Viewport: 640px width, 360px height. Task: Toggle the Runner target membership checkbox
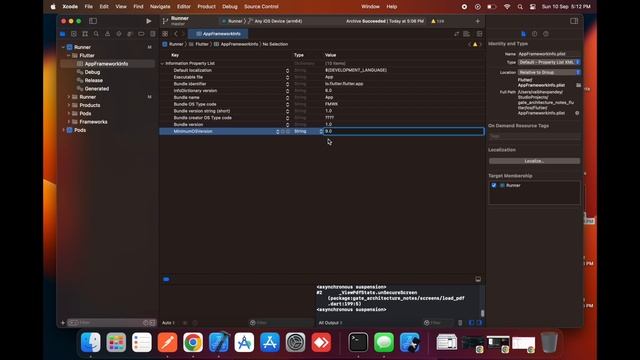tap(494, 185)
